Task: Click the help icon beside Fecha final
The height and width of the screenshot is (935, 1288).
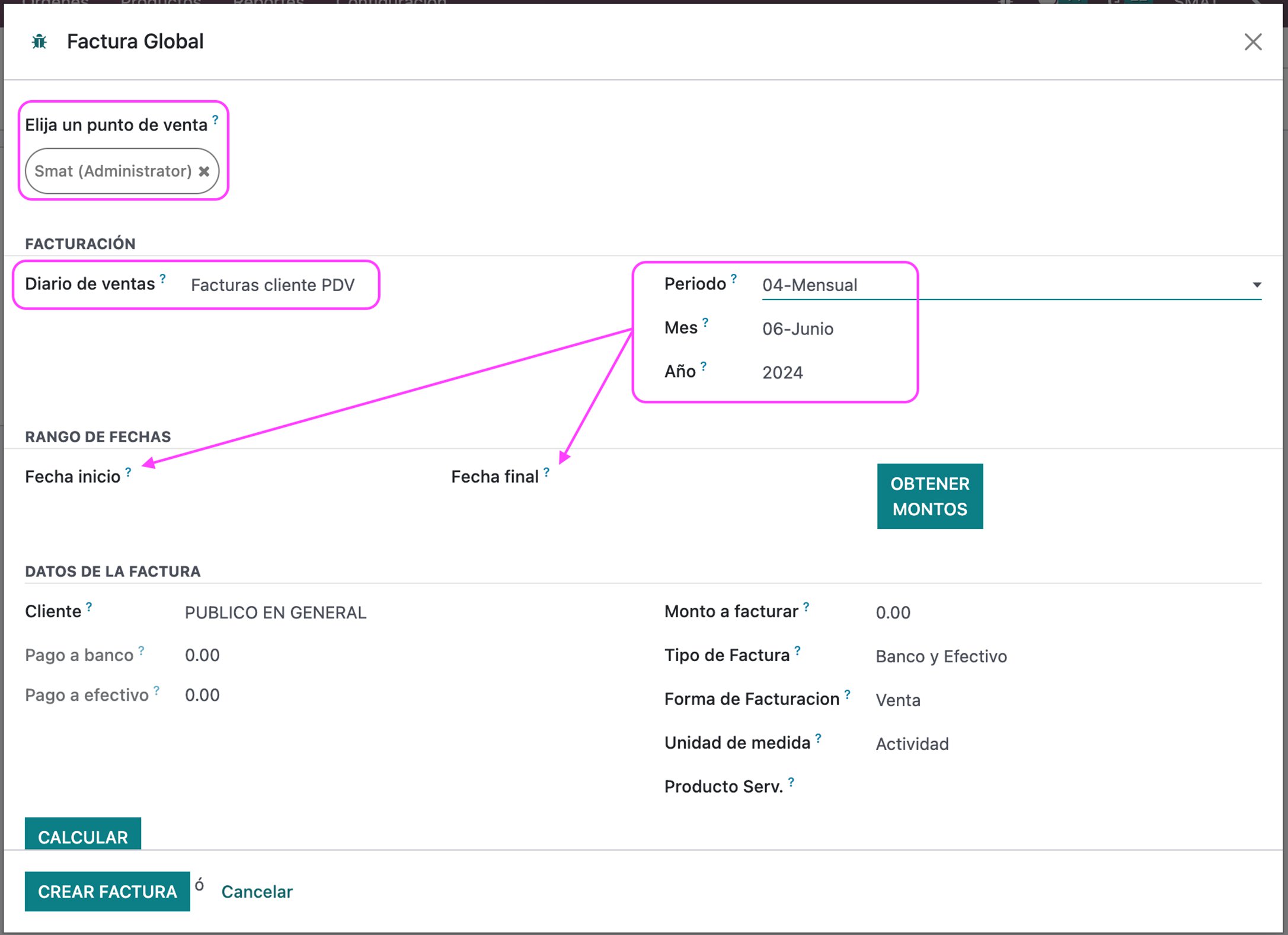Action: (546, 472)
